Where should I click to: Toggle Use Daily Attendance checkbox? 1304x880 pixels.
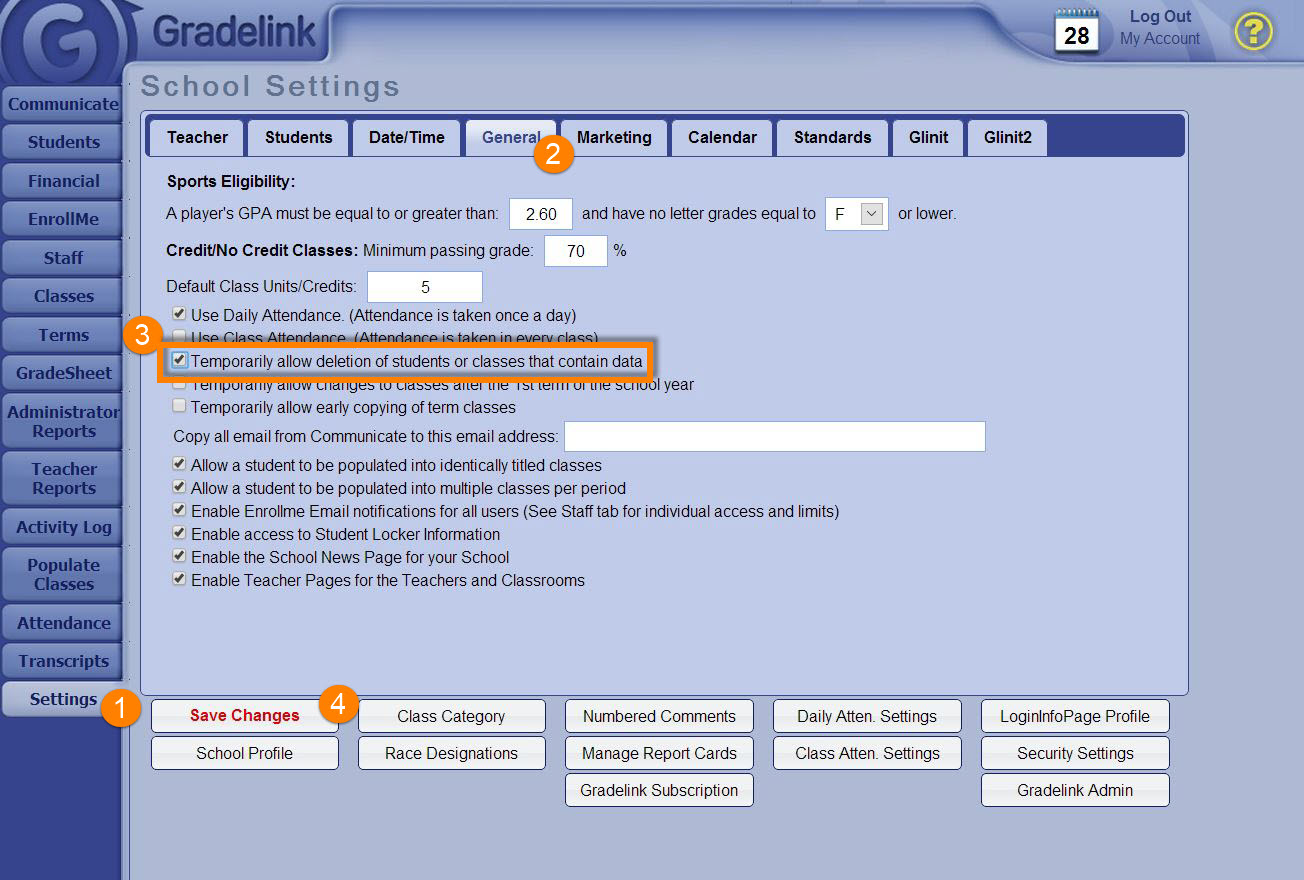click(180, 314)
